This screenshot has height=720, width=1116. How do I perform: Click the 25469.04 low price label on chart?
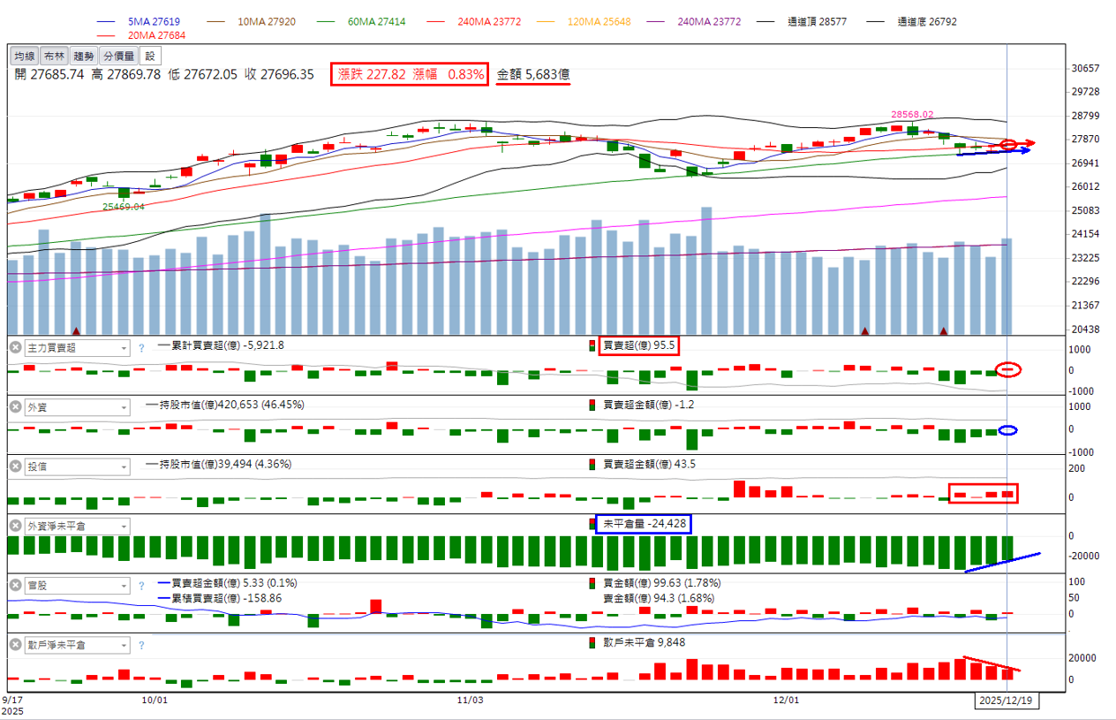click(123, 206)
